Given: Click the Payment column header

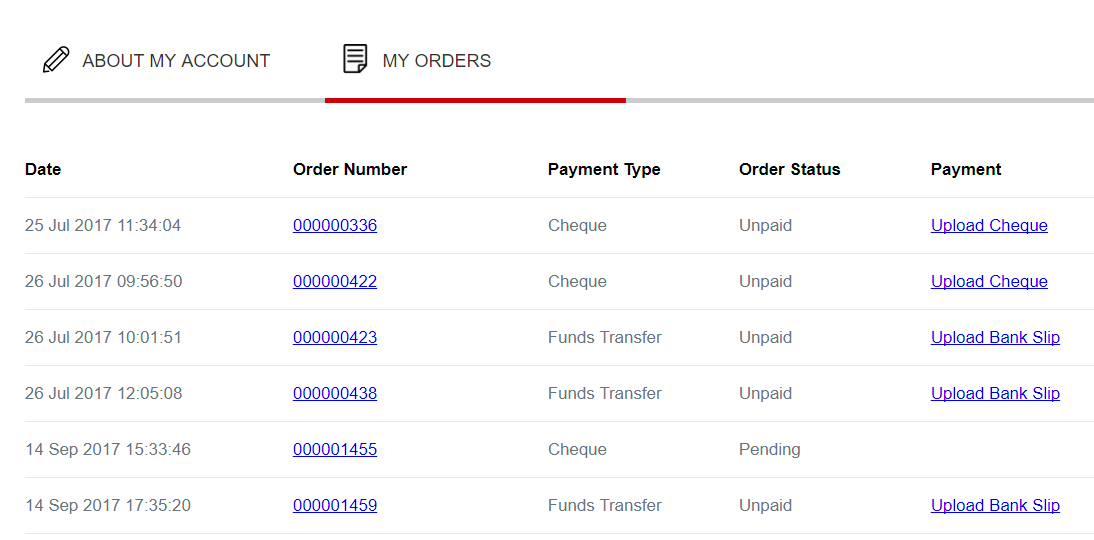Looking at the screenshot, I should click(966, 169).
